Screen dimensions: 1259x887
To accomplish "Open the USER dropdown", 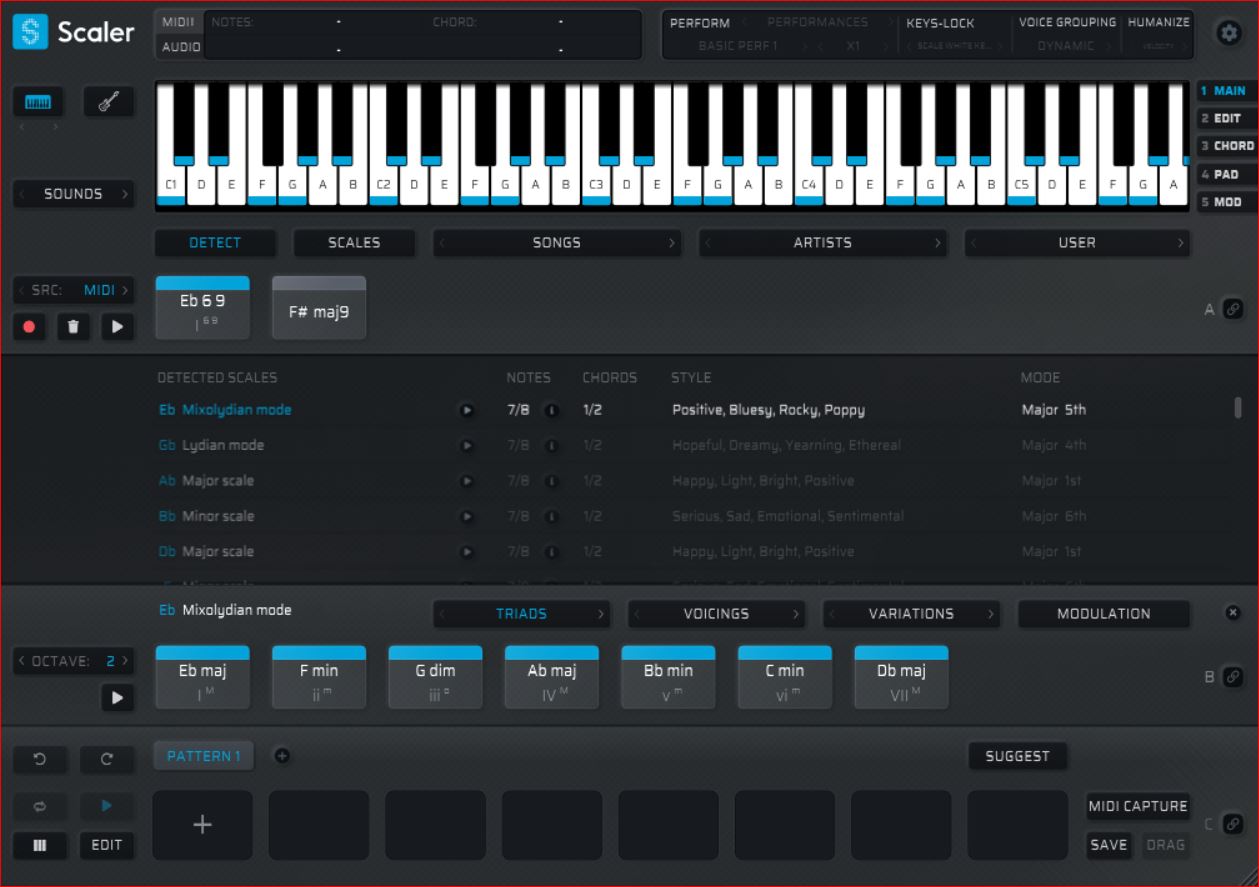I will (x=1077, y=242).
